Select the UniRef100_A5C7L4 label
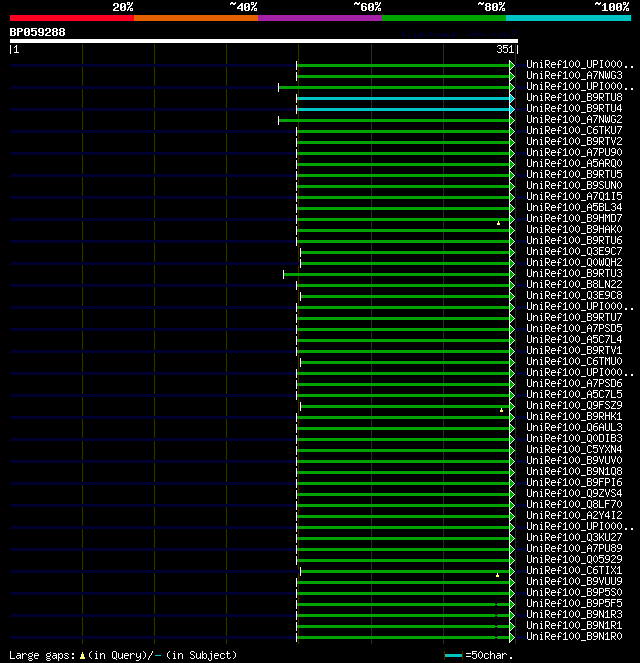The width and height of the screenshot is (640, 663). (x=574, y=339)
